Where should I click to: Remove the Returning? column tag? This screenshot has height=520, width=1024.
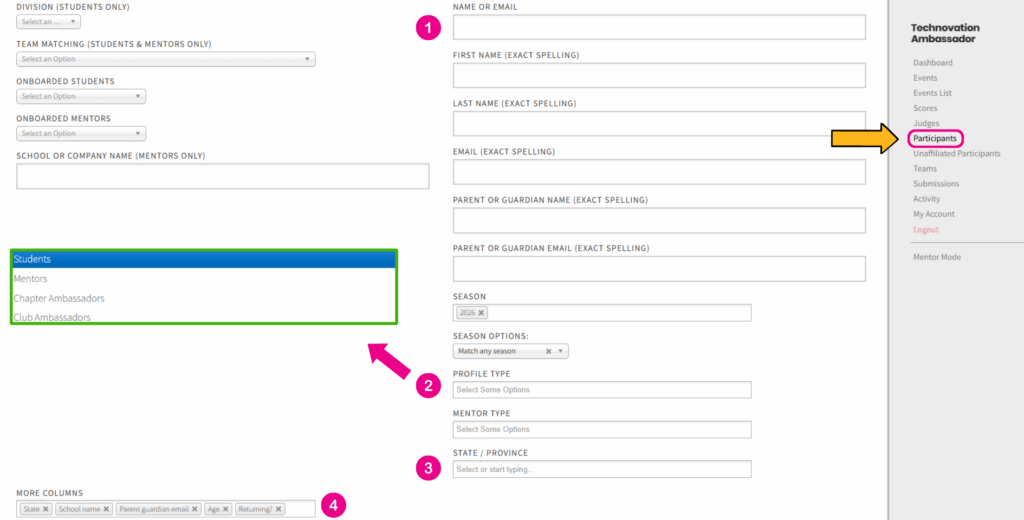pos(279,509)
